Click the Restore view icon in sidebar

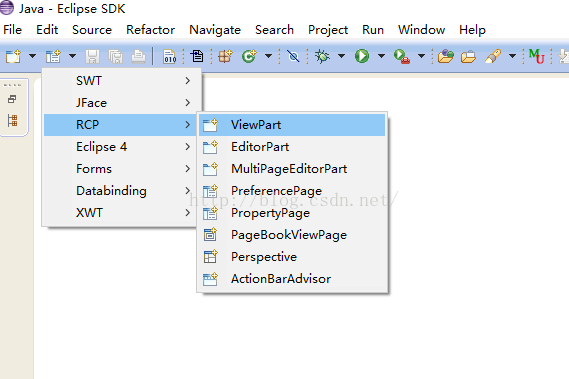[12, 99]
